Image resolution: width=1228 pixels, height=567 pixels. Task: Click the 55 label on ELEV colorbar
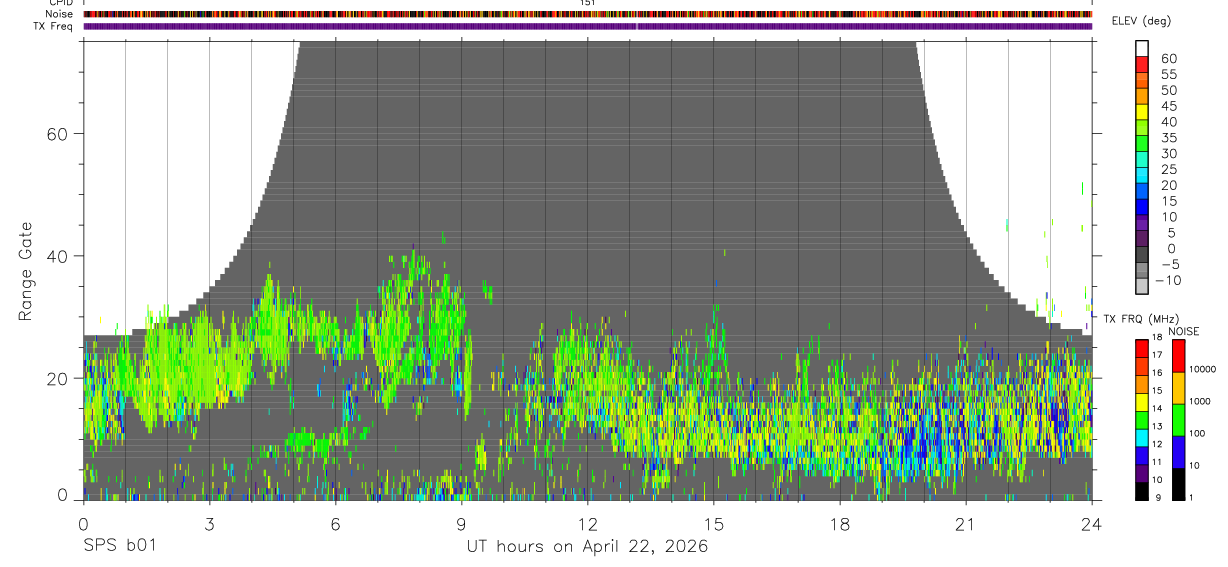(x=1168, y=74)
